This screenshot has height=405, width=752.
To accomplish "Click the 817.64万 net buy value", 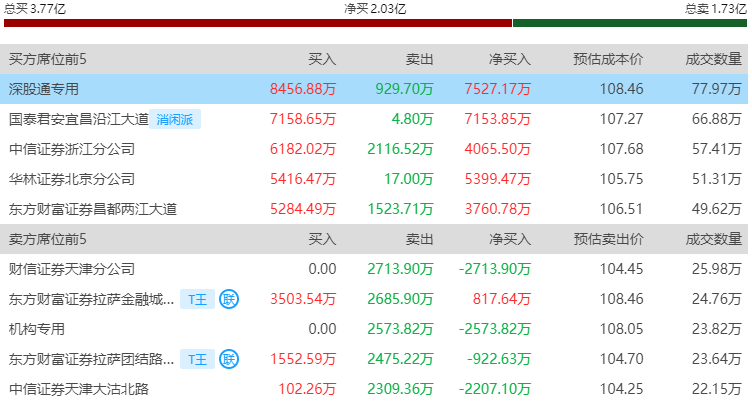I will 502,299.
